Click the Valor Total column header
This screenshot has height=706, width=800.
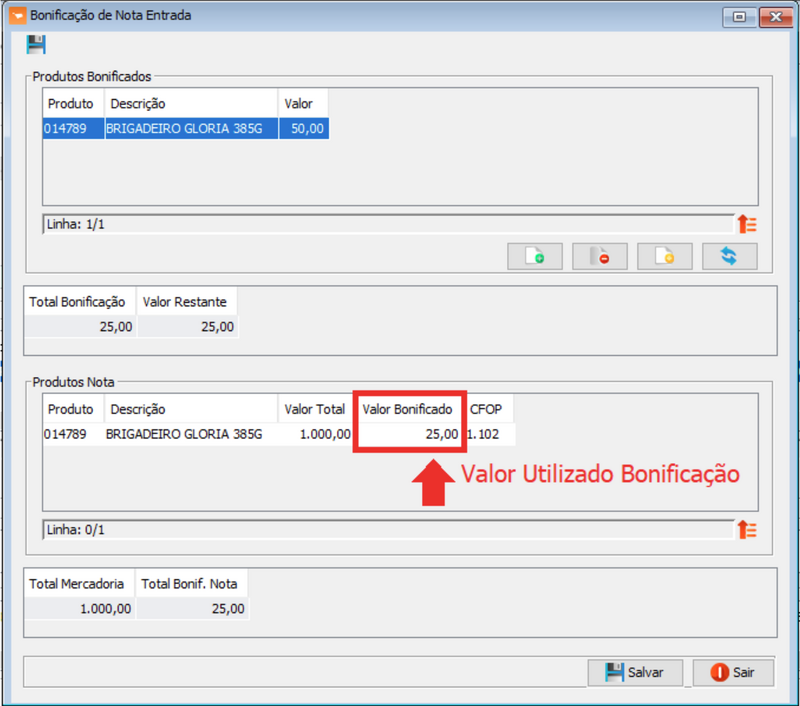(x=315, y=409)
